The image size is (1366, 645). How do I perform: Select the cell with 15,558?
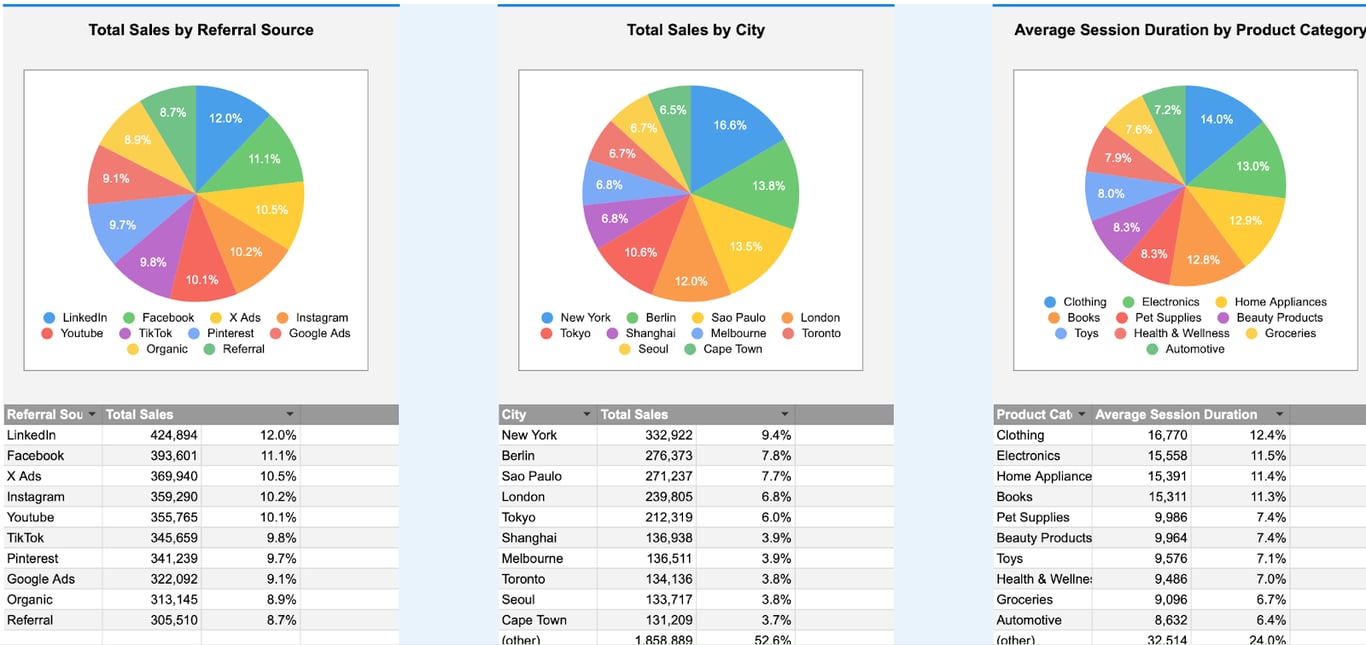(x=1141, y=456)
